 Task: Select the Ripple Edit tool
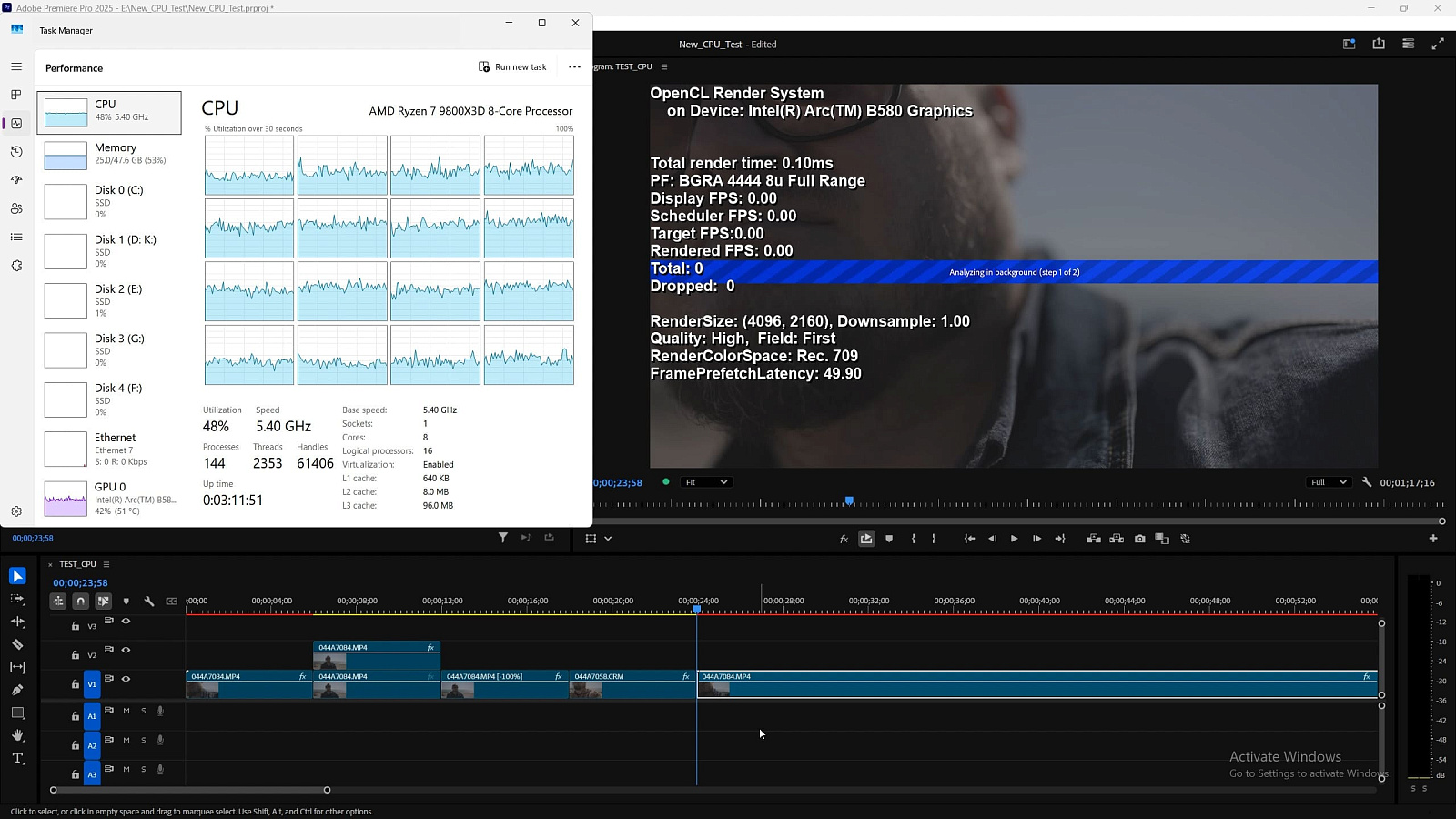17,622
